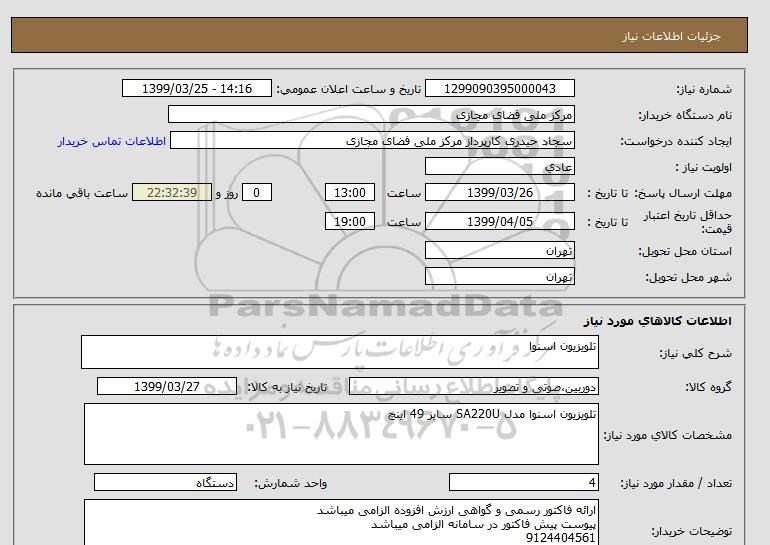
Task: Click the header title جزئیات اطلاعات نیاز
Action: tap(671, 36)
